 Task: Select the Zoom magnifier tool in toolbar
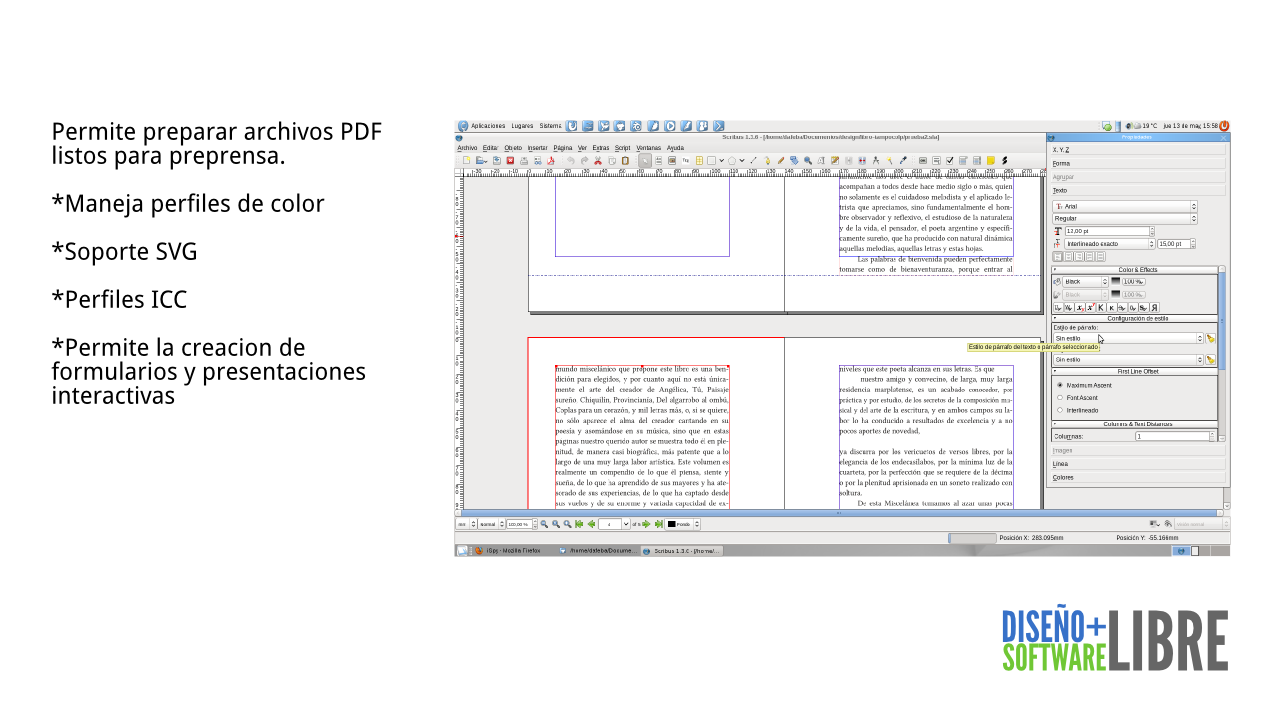[x=808, y=160]
